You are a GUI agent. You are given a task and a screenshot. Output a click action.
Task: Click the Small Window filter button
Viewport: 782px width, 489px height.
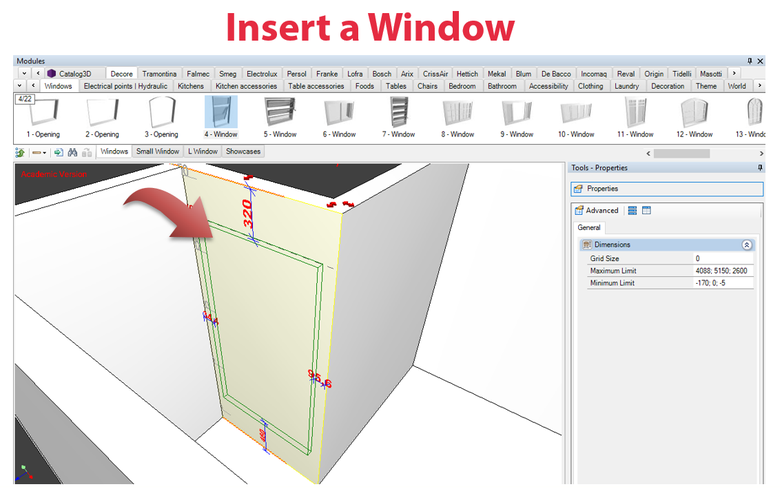158,152
